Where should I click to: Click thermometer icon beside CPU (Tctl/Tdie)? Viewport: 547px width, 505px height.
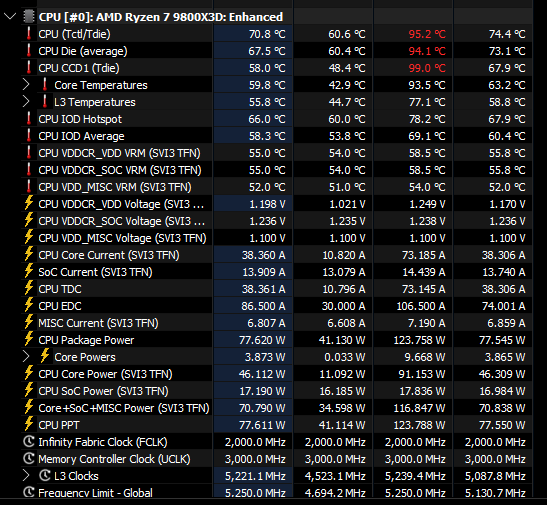coord(29,33)
